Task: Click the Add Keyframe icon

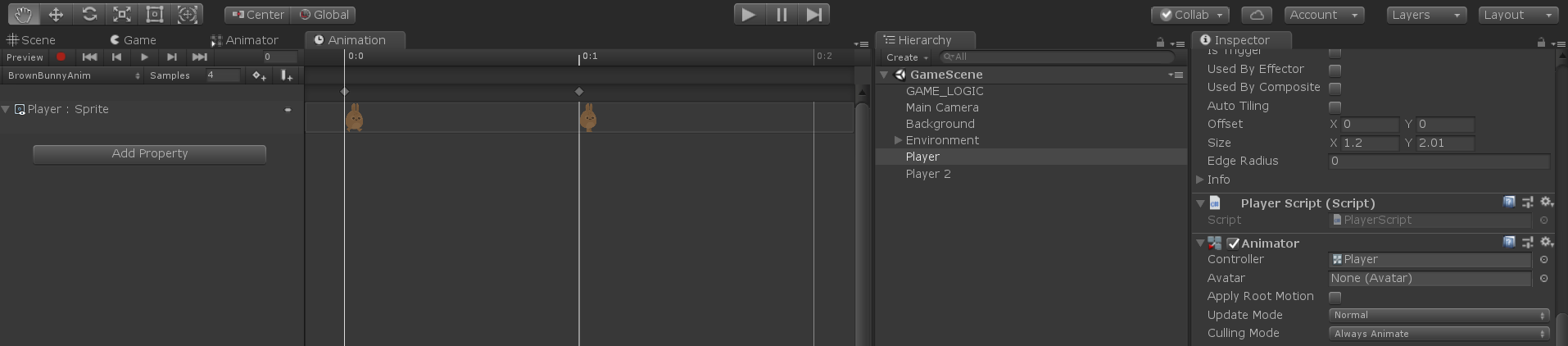Action: [259, 75]
